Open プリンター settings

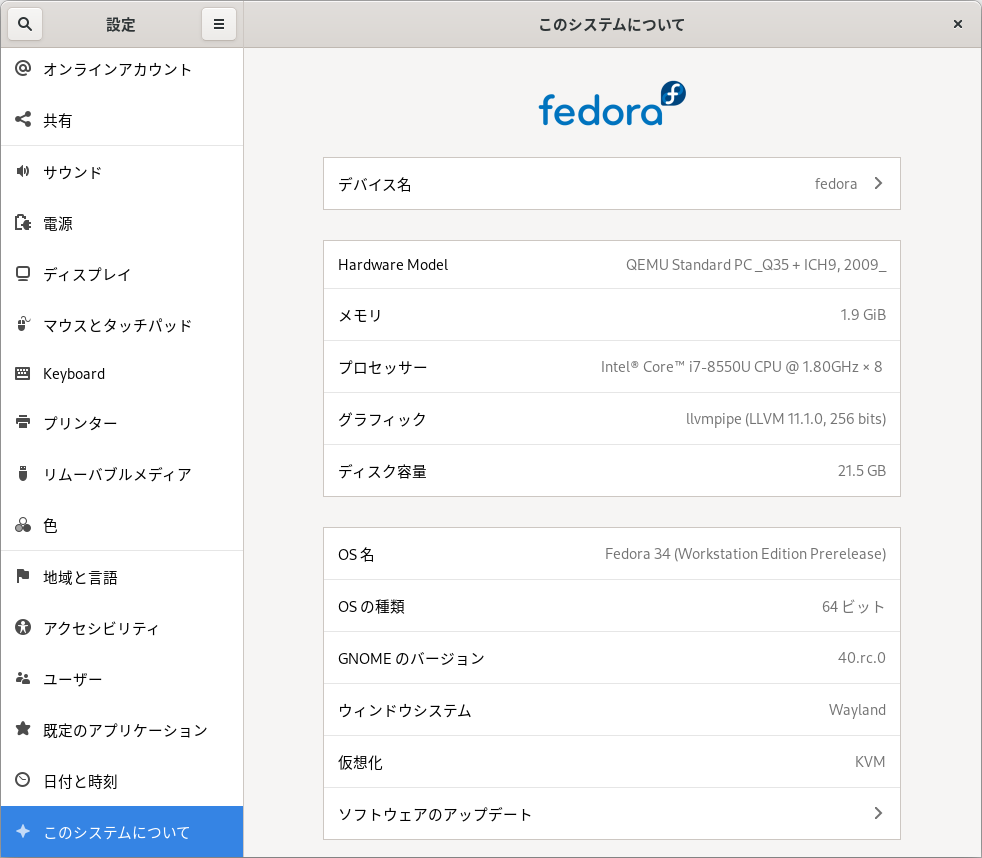point(122,423)
